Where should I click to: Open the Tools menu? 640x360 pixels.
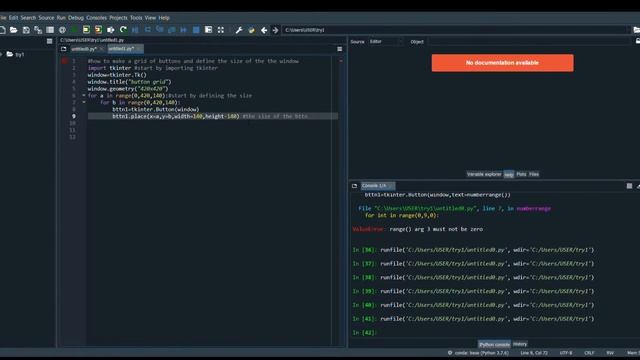point(136,18)
